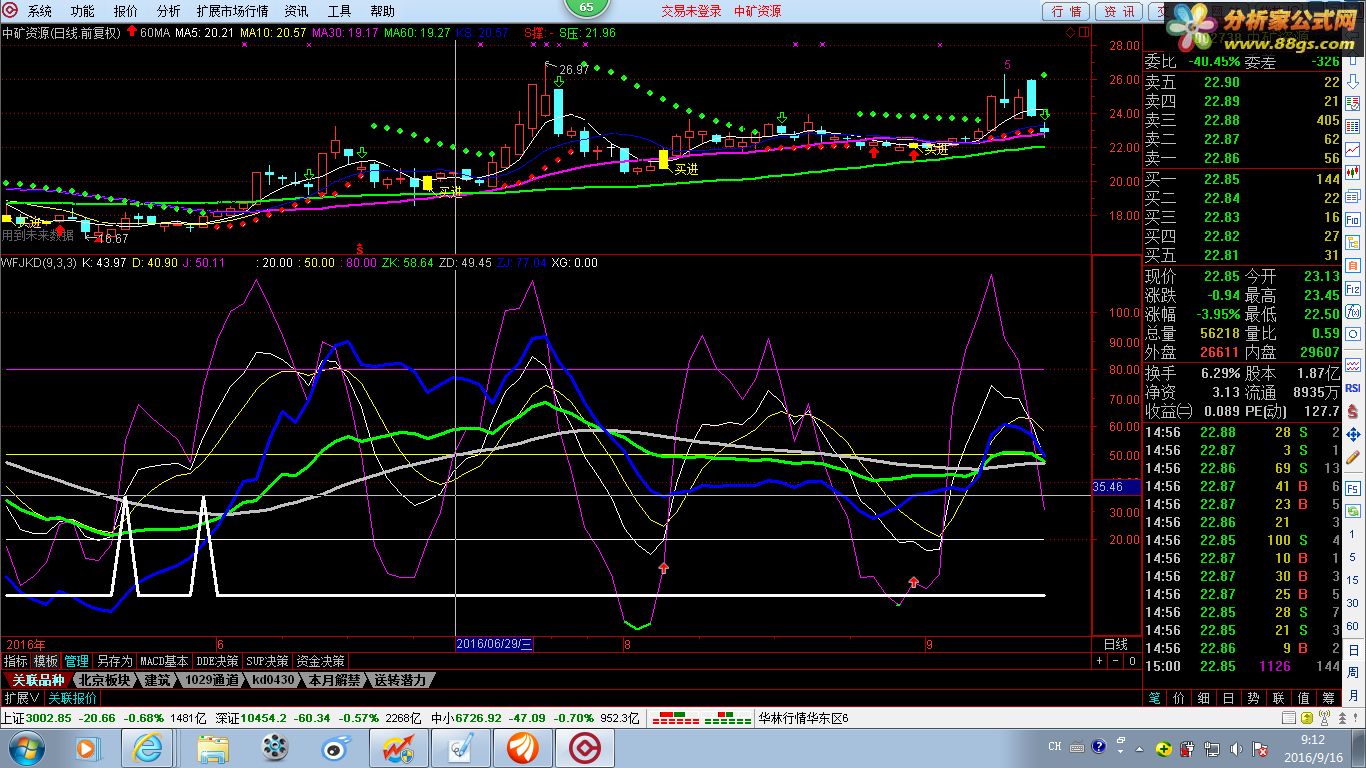Select the 60-minute period
The image size is (1366, 768).
tap(1353, 626)
